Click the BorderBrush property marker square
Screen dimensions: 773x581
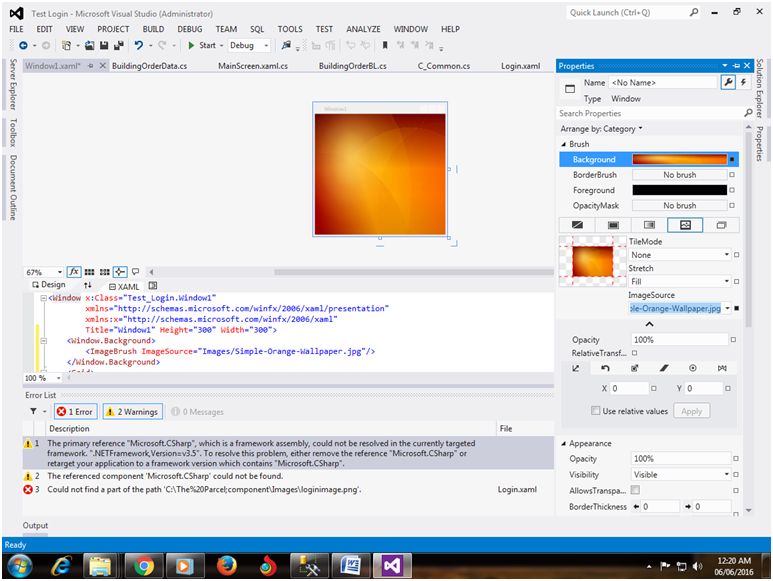coord(732,174)
